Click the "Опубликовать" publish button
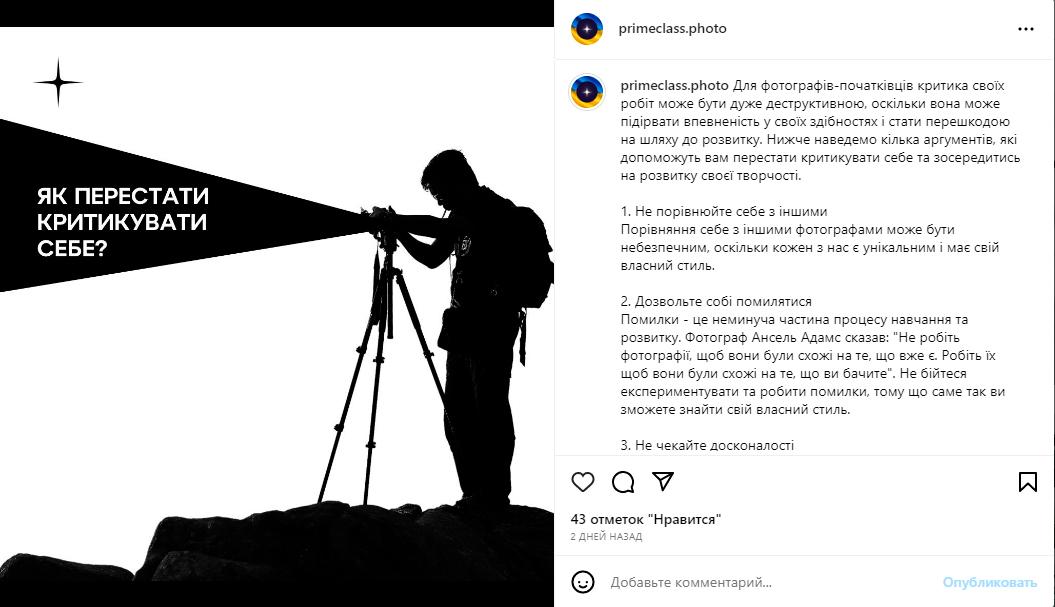Image resolution: width=1055 pixels, height=607 pixels. click(x=989, y=582)
